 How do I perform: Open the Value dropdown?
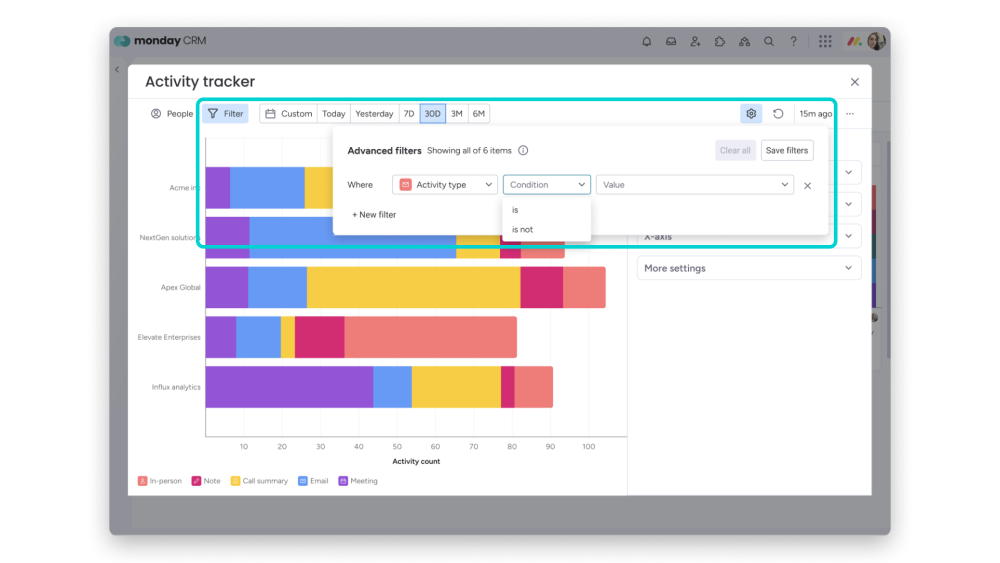click(x=695, y=185)
